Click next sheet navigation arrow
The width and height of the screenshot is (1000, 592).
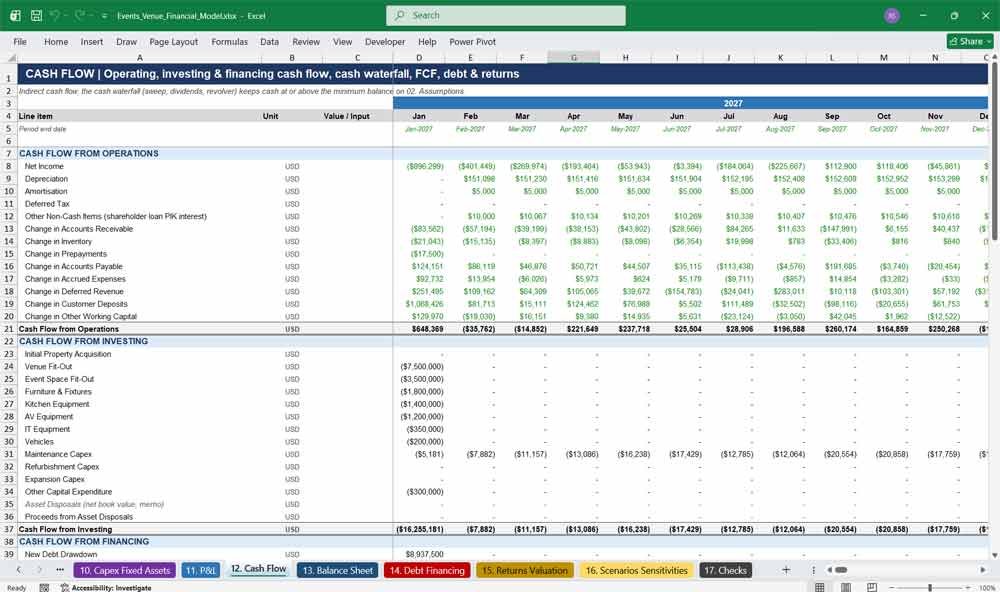coord(40,570)
